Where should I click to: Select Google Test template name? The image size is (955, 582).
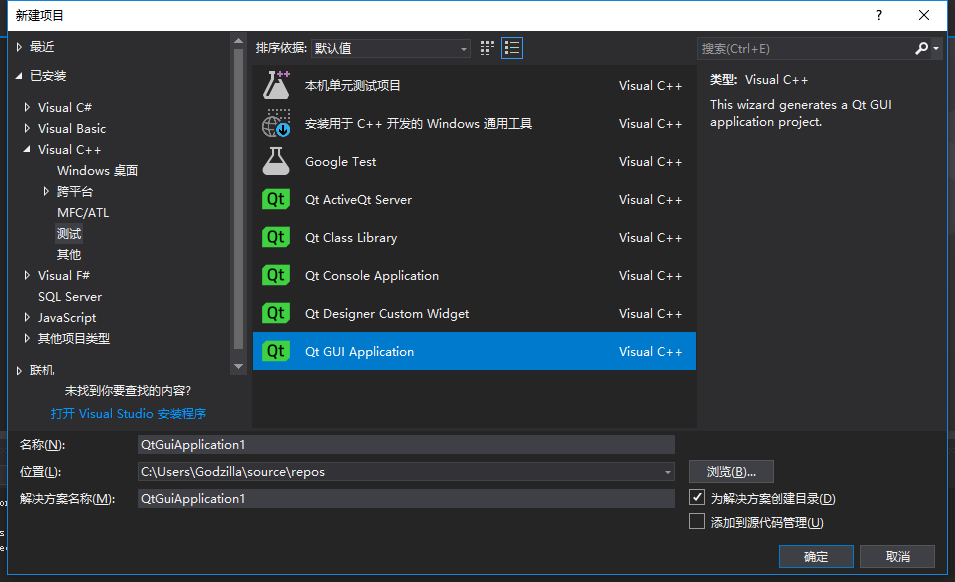(340, 161)
